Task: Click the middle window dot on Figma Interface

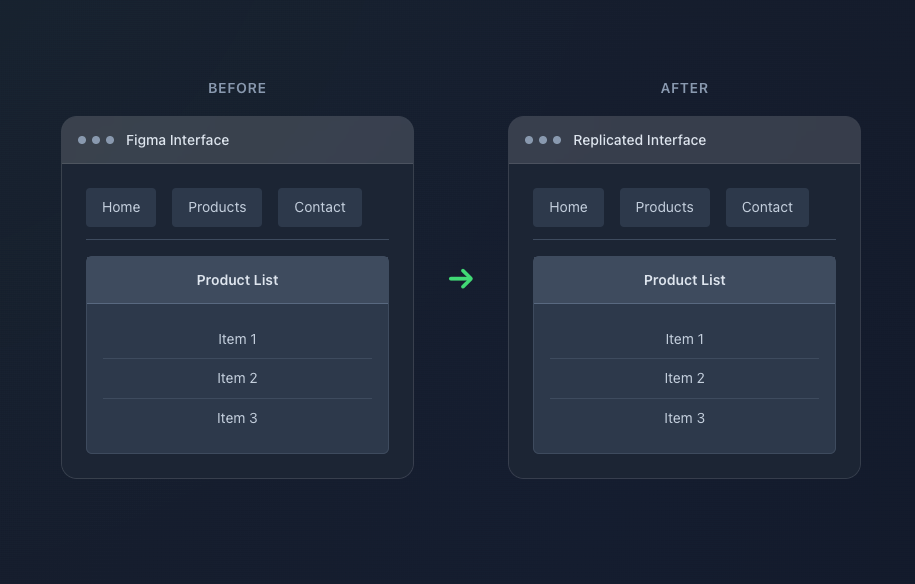Action: click(96, 140)
